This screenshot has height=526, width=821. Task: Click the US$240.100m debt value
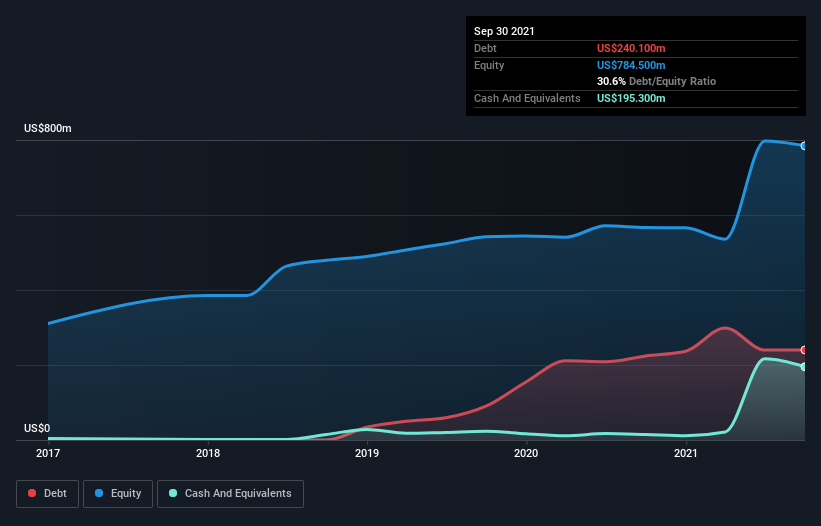[631, 48]
